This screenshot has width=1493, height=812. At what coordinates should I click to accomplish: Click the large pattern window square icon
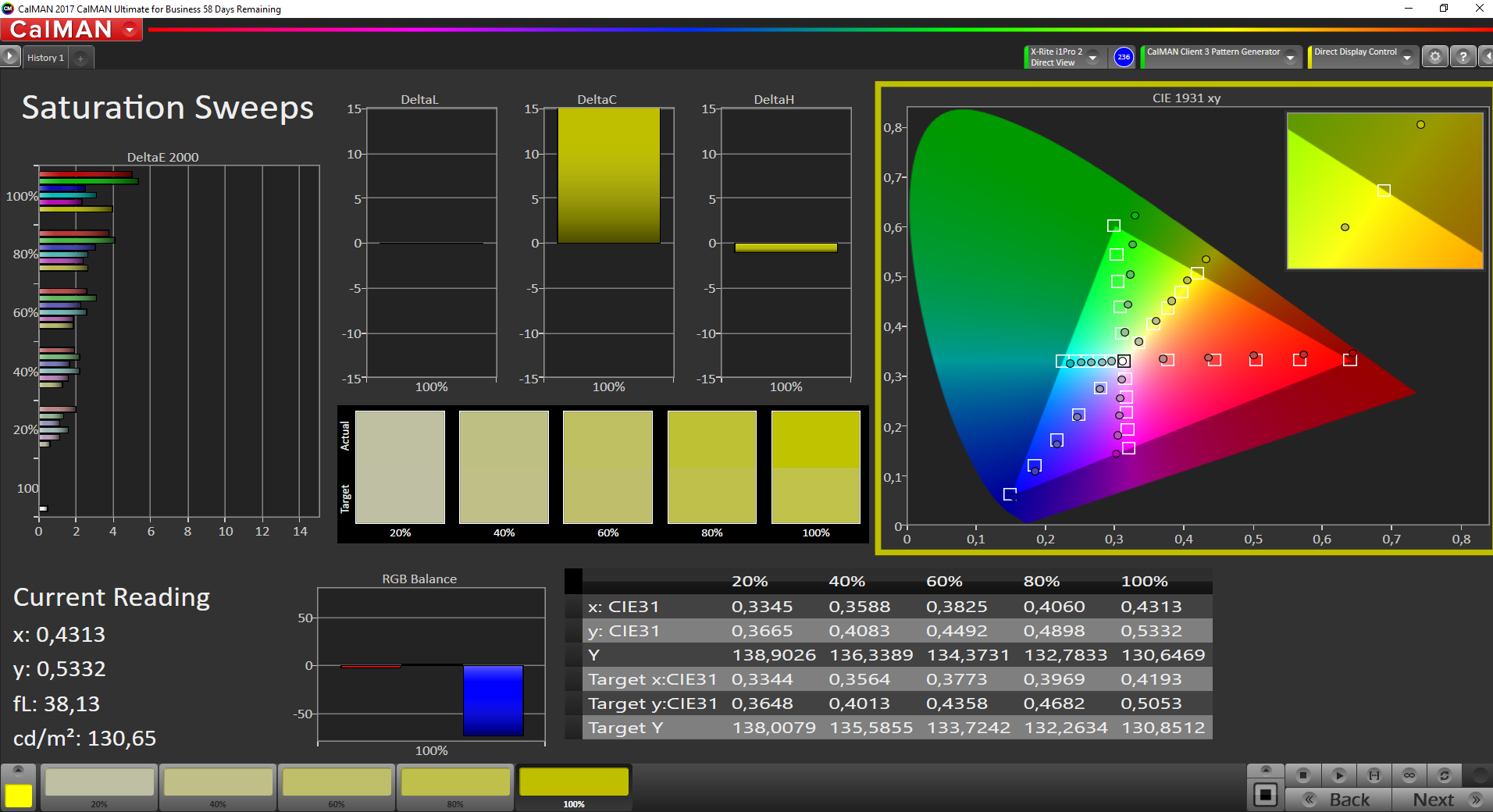(1266, 796)
